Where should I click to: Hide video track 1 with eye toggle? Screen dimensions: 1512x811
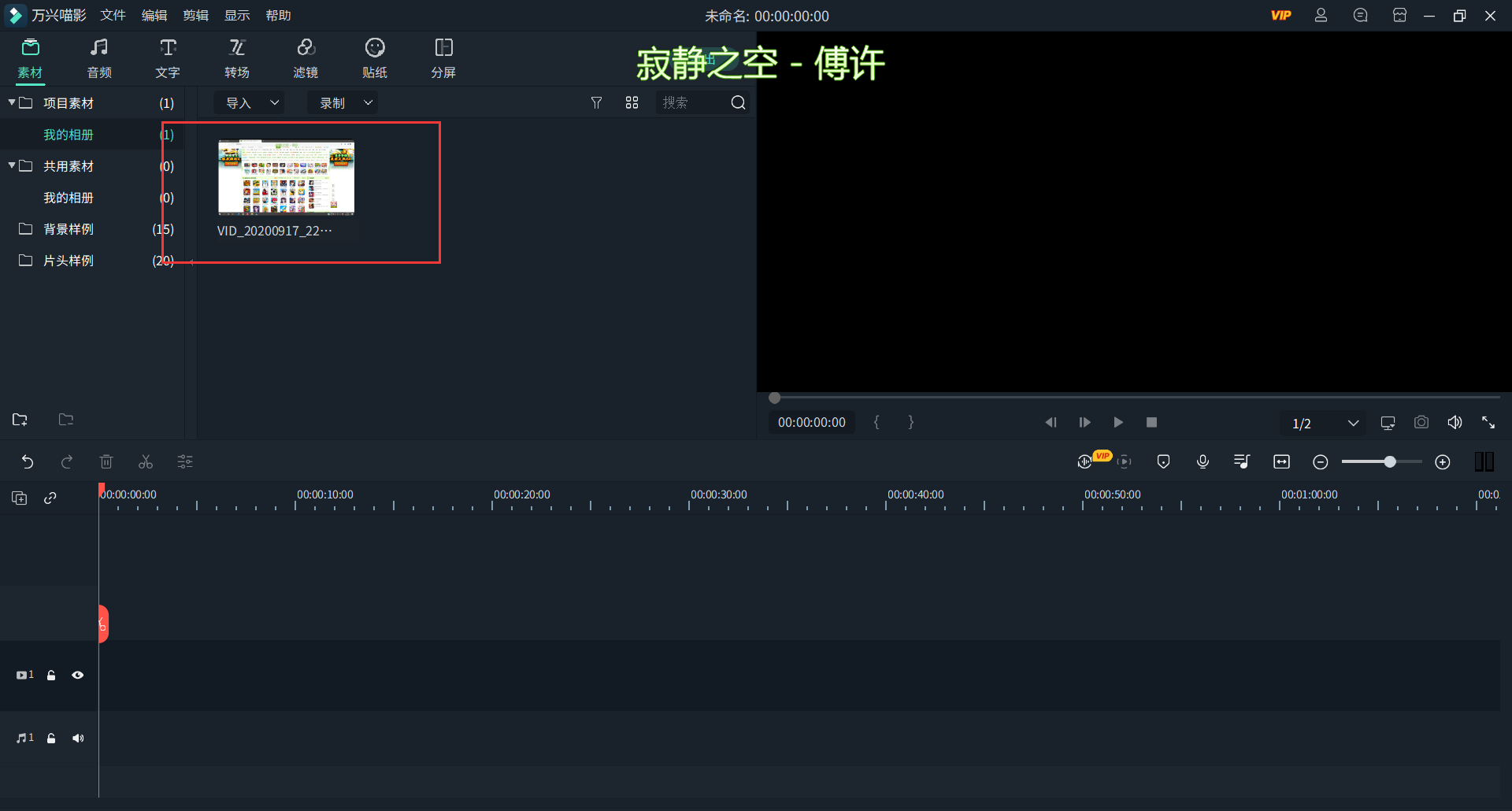pos(78,675)
